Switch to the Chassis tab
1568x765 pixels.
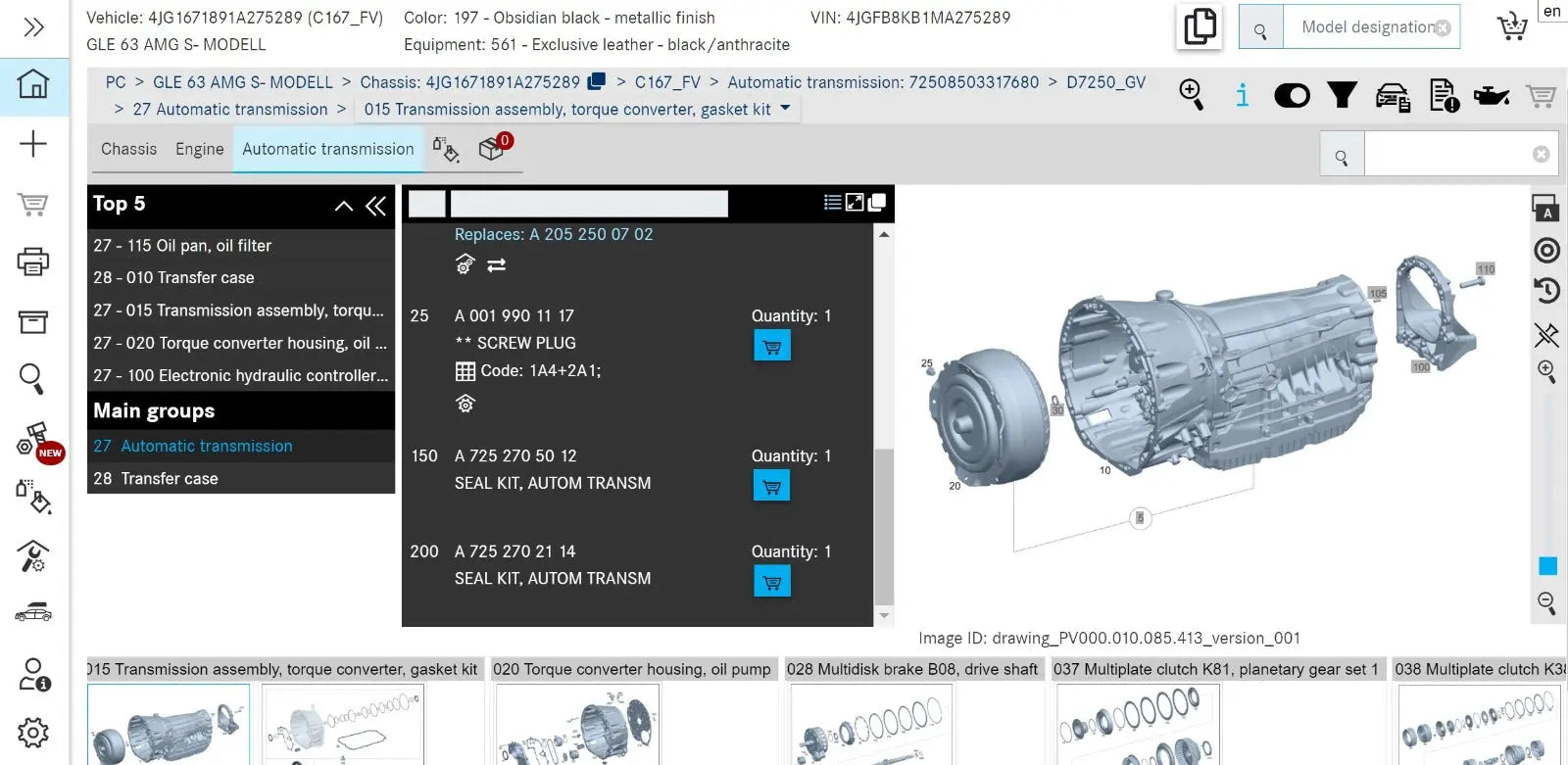click(x=128, y=149)
